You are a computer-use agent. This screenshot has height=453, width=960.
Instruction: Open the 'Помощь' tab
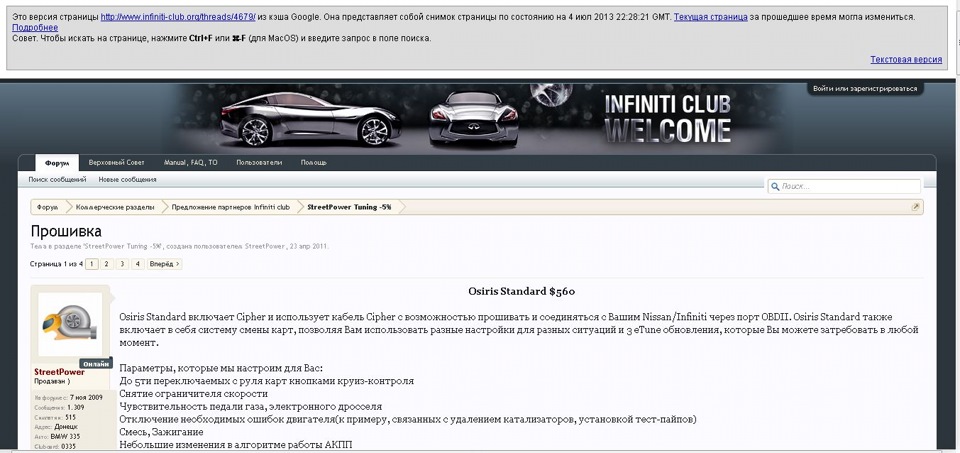pos(313,163)
